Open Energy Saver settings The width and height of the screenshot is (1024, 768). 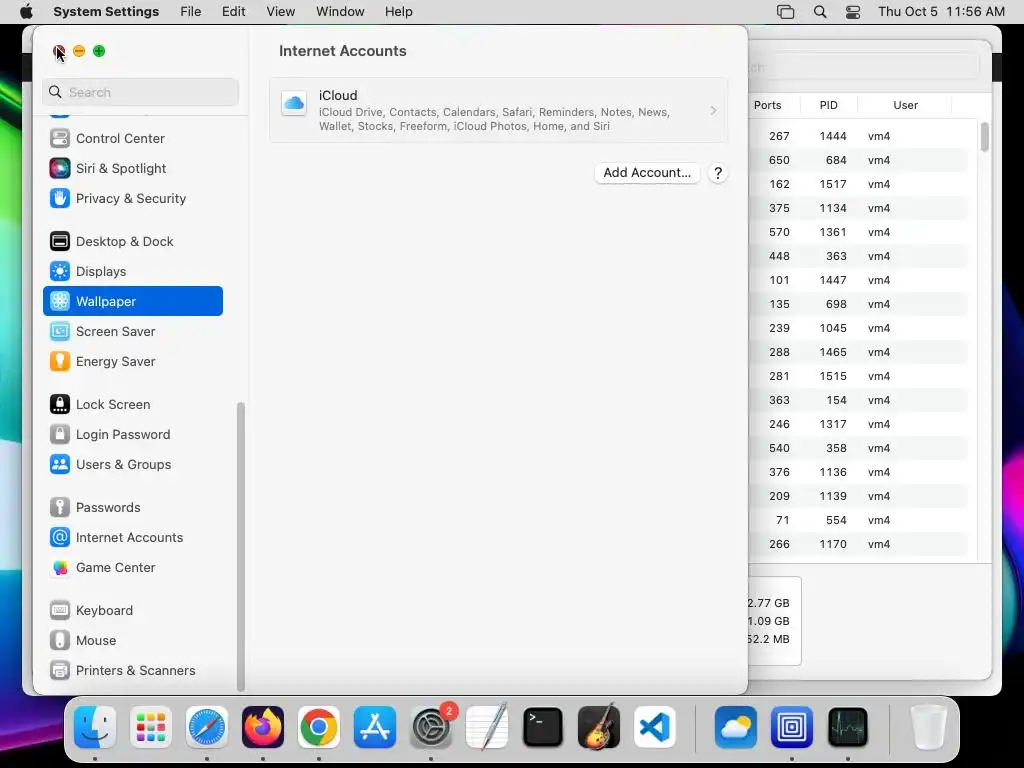point(133,362)
